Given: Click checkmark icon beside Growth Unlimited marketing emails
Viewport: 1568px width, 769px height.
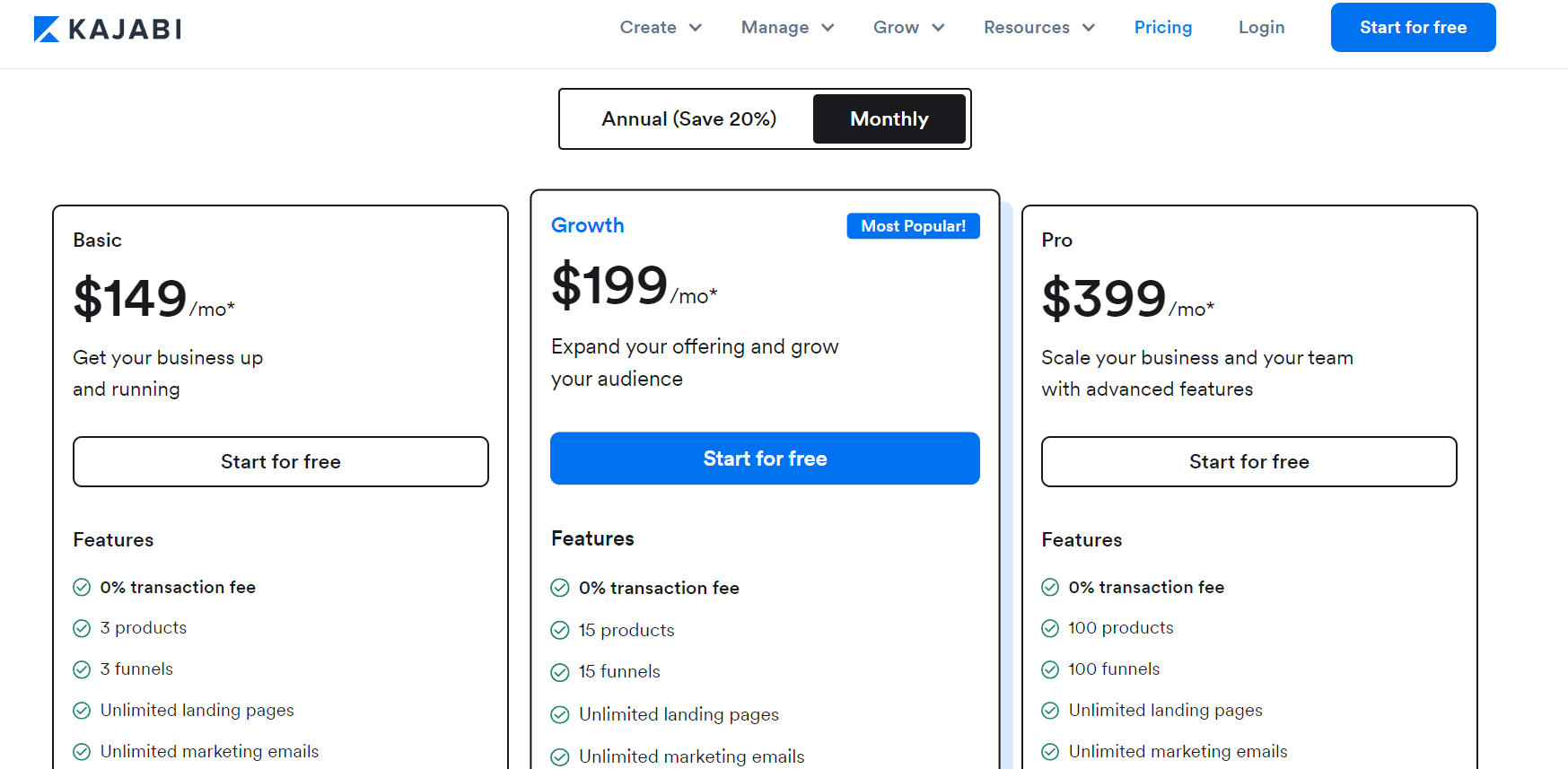Looking at the screenshot, I should tap(560, 757).
